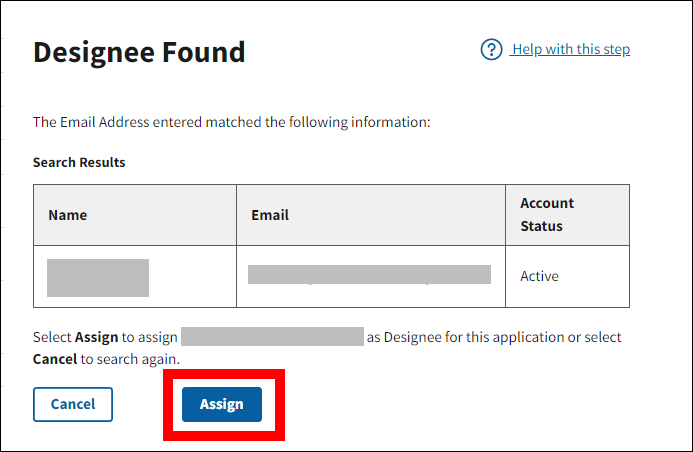The width and height of the screenshot is (693, 452).
Task: Select the Account Status column header
Action: (547, 214)
